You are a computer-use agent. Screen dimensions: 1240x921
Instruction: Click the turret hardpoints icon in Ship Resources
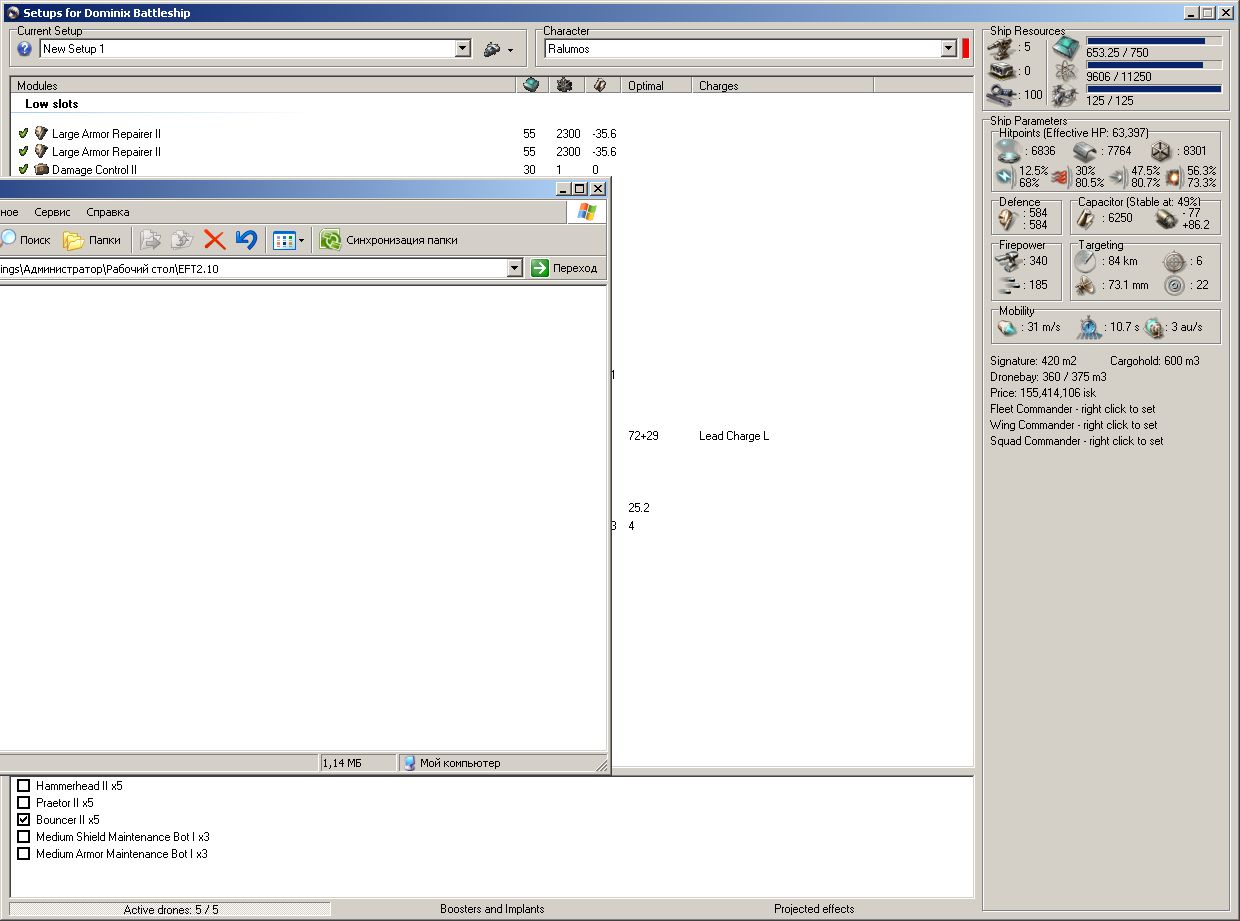1001,47
